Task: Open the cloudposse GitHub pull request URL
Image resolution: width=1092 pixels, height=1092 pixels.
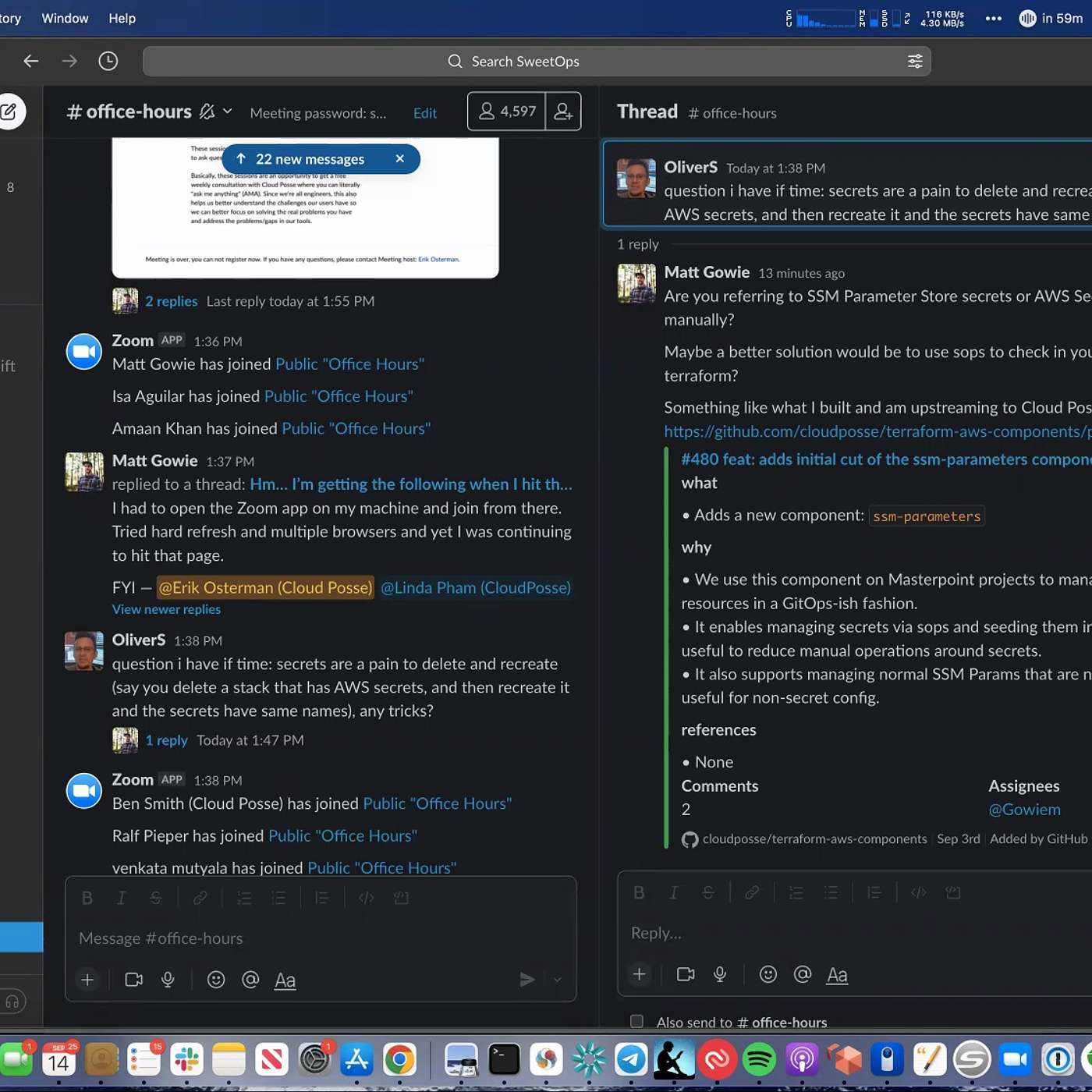Action: tap(877, 431)
